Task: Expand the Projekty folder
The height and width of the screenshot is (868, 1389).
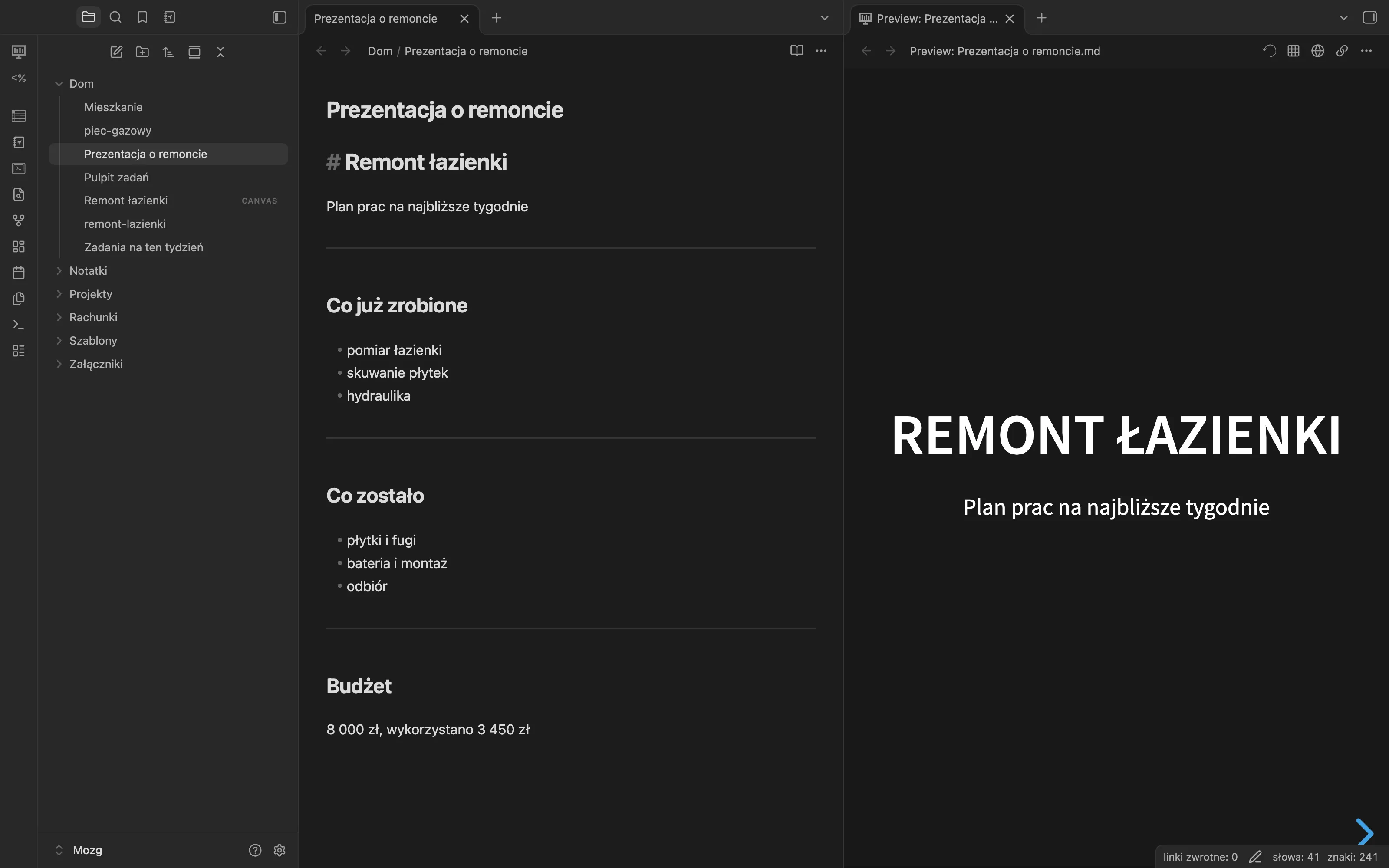Action: (x=59, y=294)
